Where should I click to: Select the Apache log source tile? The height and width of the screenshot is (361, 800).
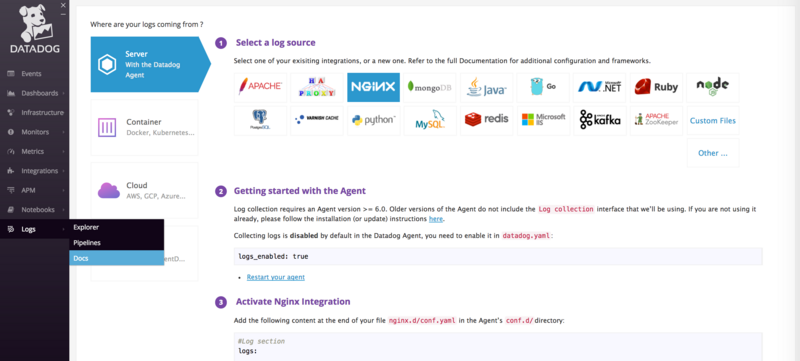[x=260, y=87]
